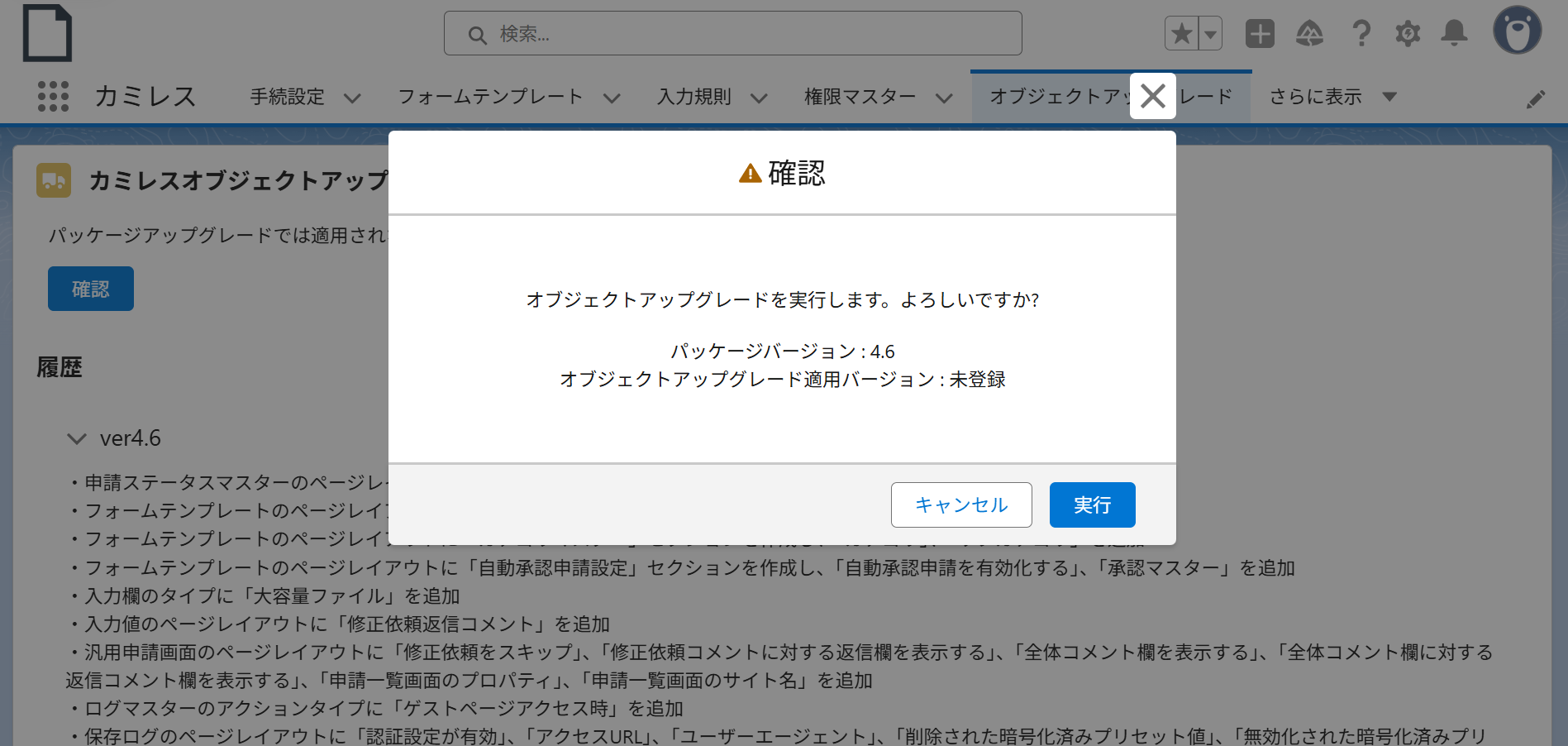
Task: Open the user profile avatar
Action: click(1517, 31)
